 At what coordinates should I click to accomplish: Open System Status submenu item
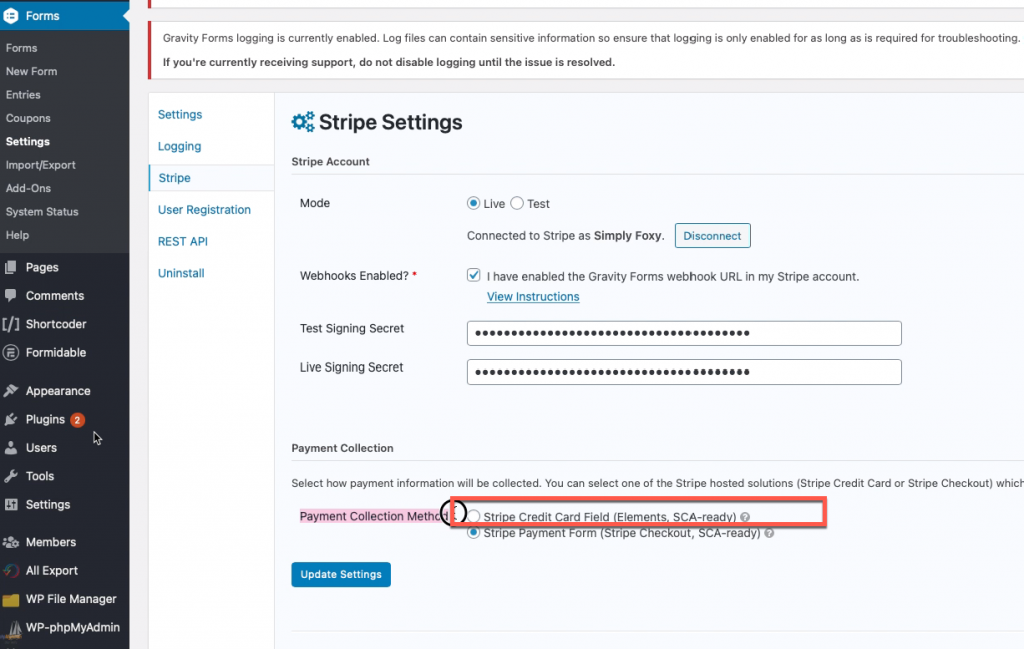(x=42, y=212)
